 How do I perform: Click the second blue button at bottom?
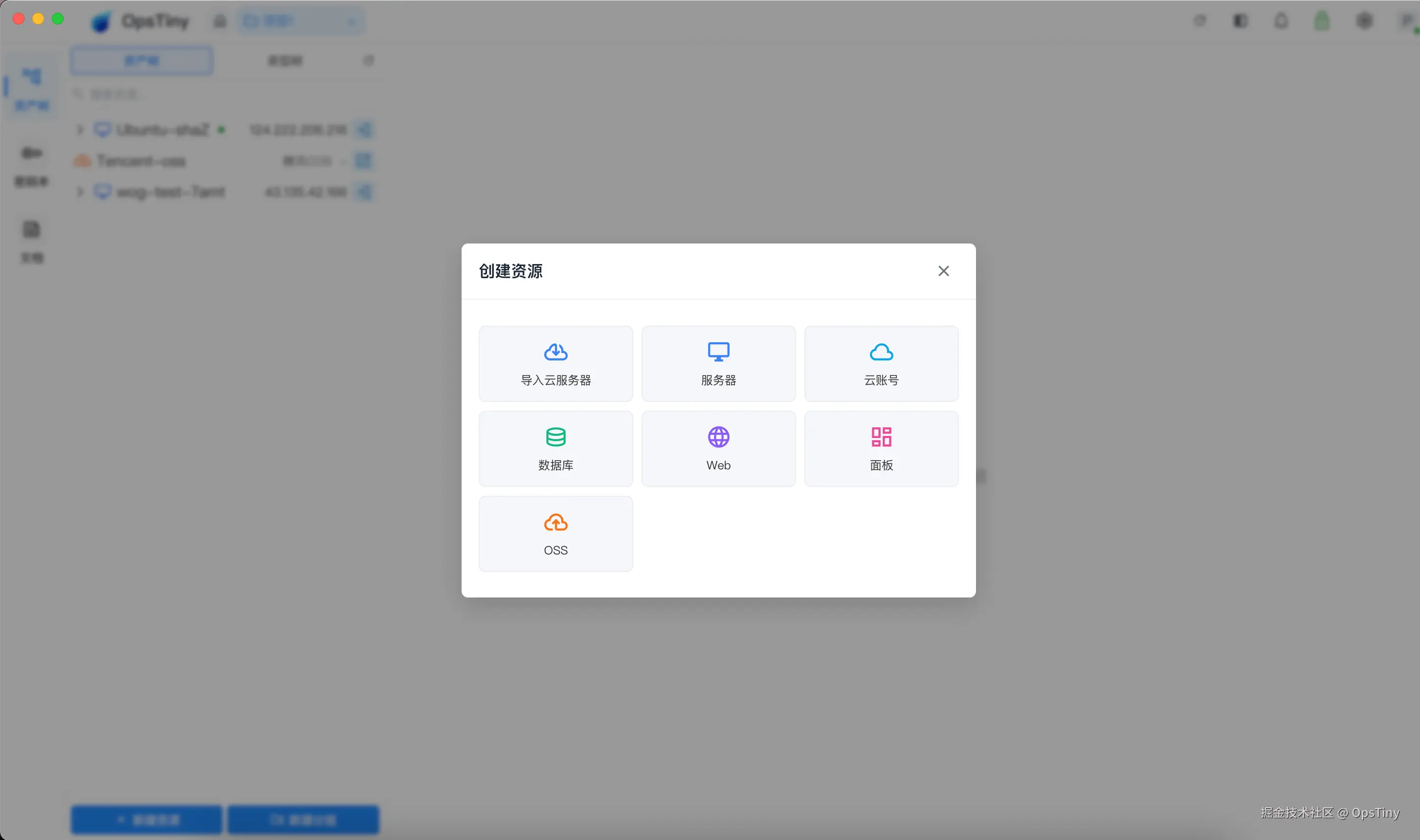click(x=303, y=819)
